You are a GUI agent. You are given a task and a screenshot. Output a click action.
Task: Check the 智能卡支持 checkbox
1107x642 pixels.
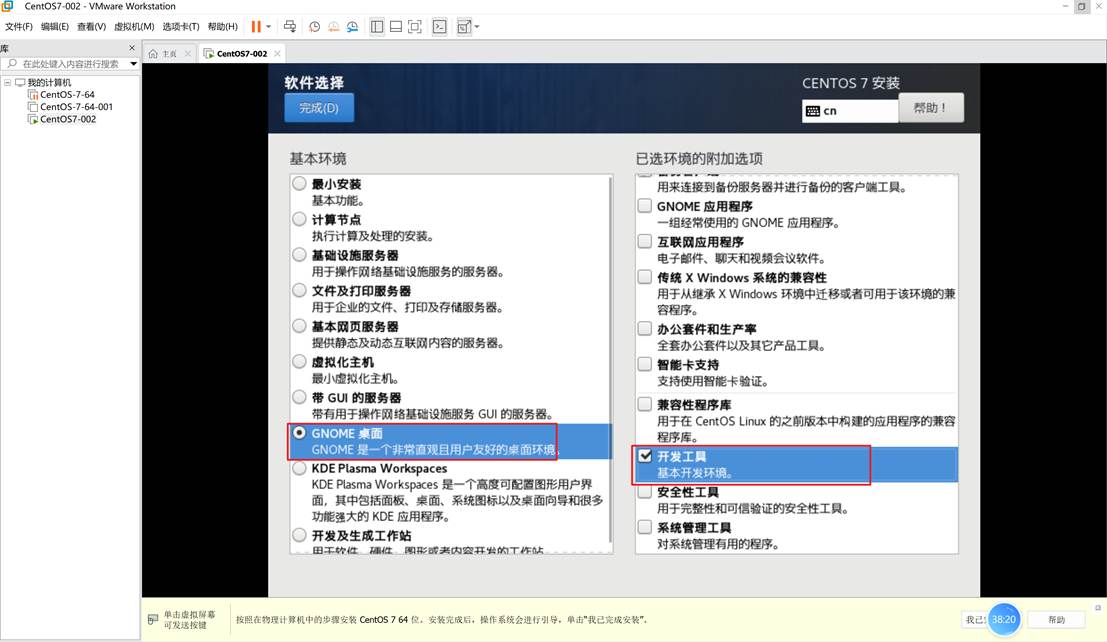(645, 364)
